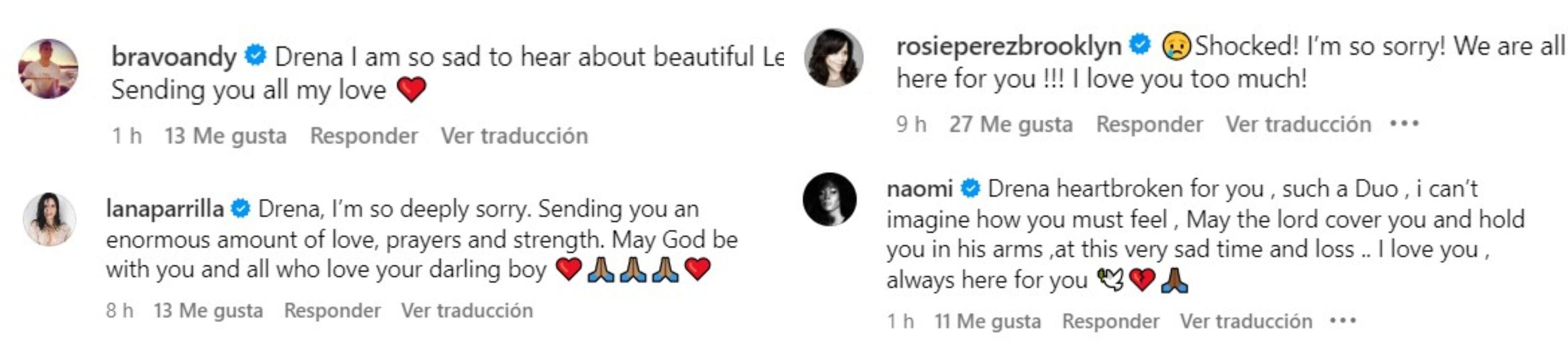This screenshot has height=341, width=1568.
Task: Click the rosieperezbrooklyn username
Action: click(x=1009, y=46)
